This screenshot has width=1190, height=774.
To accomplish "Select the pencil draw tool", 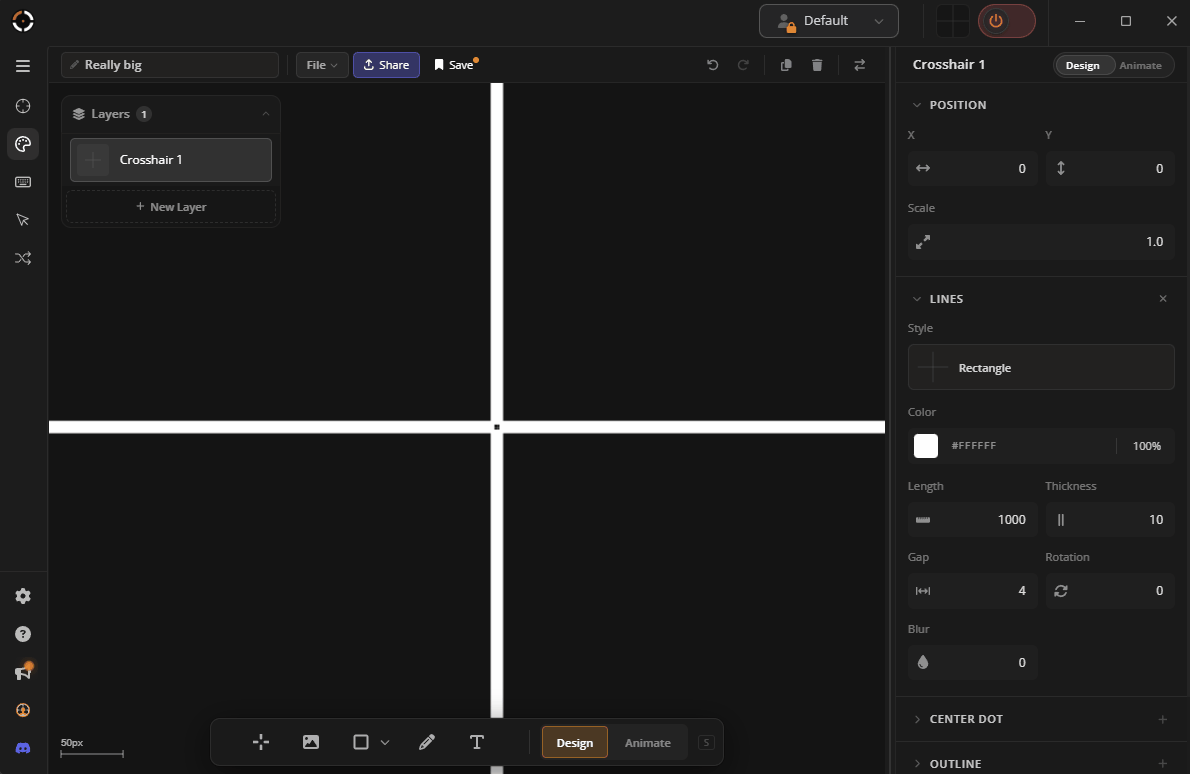I will (x=427, y=742).
